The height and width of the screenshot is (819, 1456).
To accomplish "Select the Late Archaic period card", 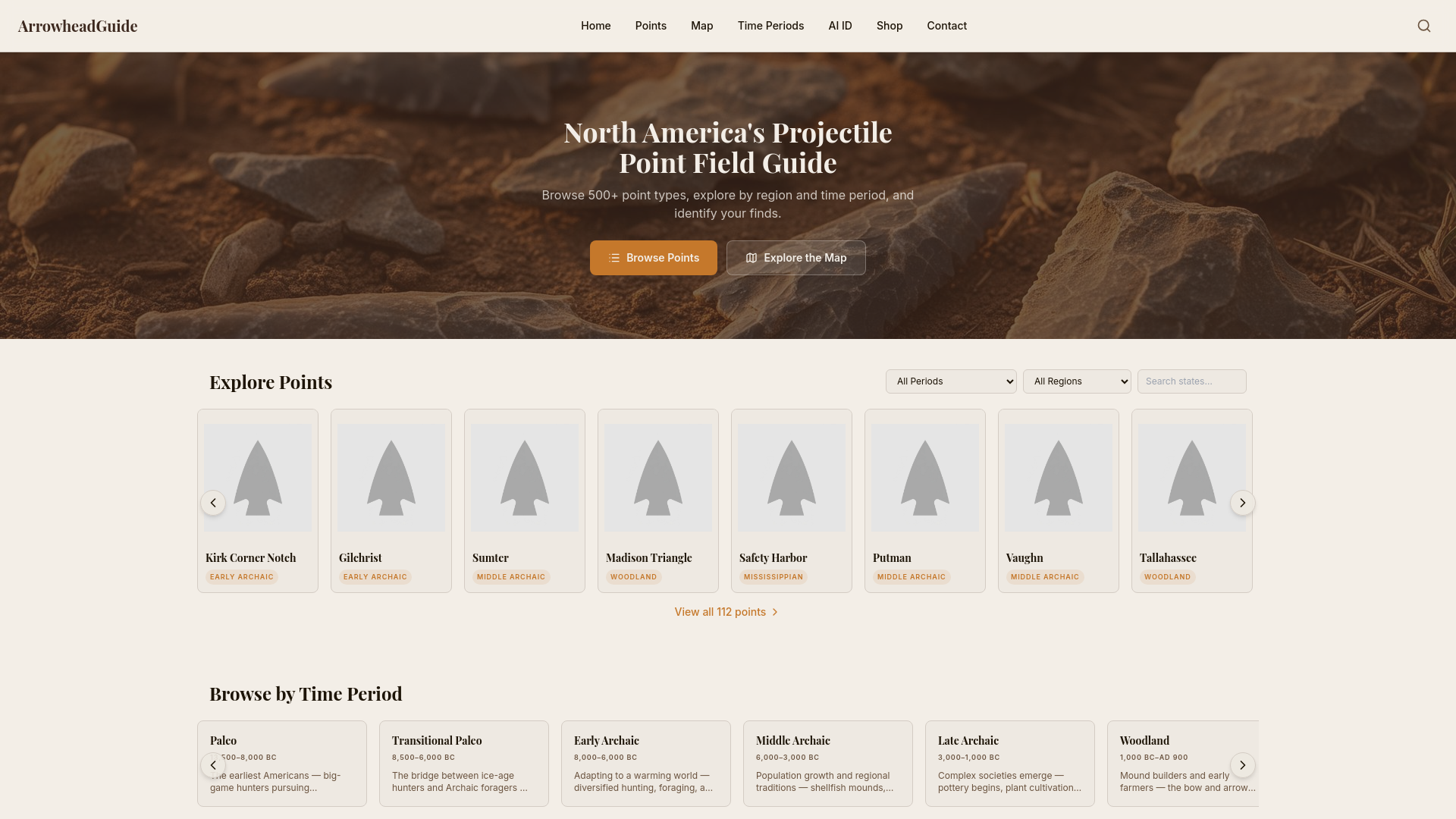I will point(1010,763).
